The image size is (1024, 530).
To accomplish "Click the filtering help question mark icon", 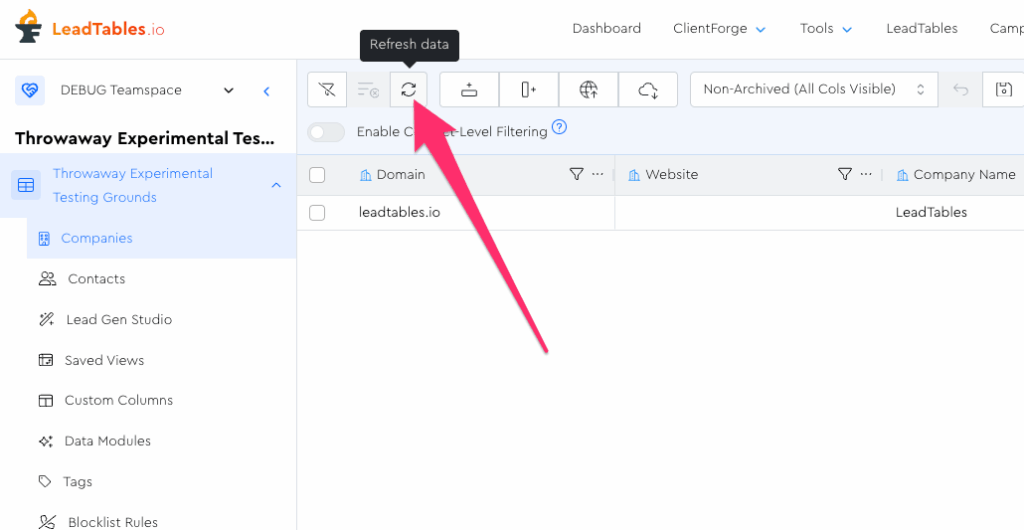I will coord(560,127).
